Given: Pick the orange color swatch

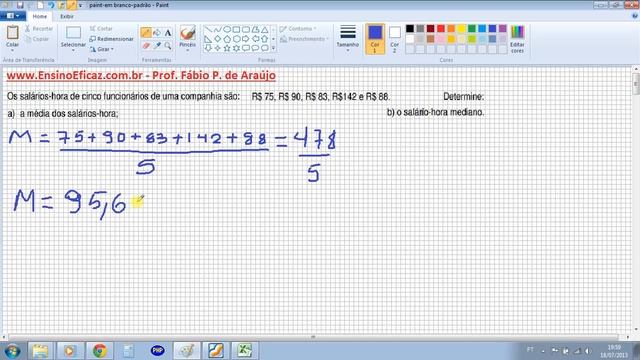Looking at the screenshot, I should point(451,29).
